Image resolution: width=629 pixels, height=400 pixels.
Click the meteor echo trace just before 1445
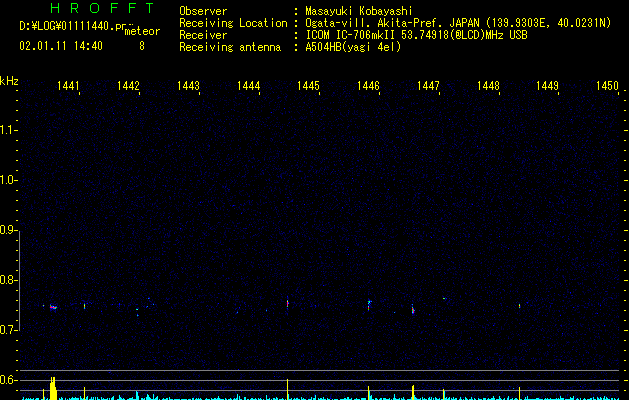(288, 303)
